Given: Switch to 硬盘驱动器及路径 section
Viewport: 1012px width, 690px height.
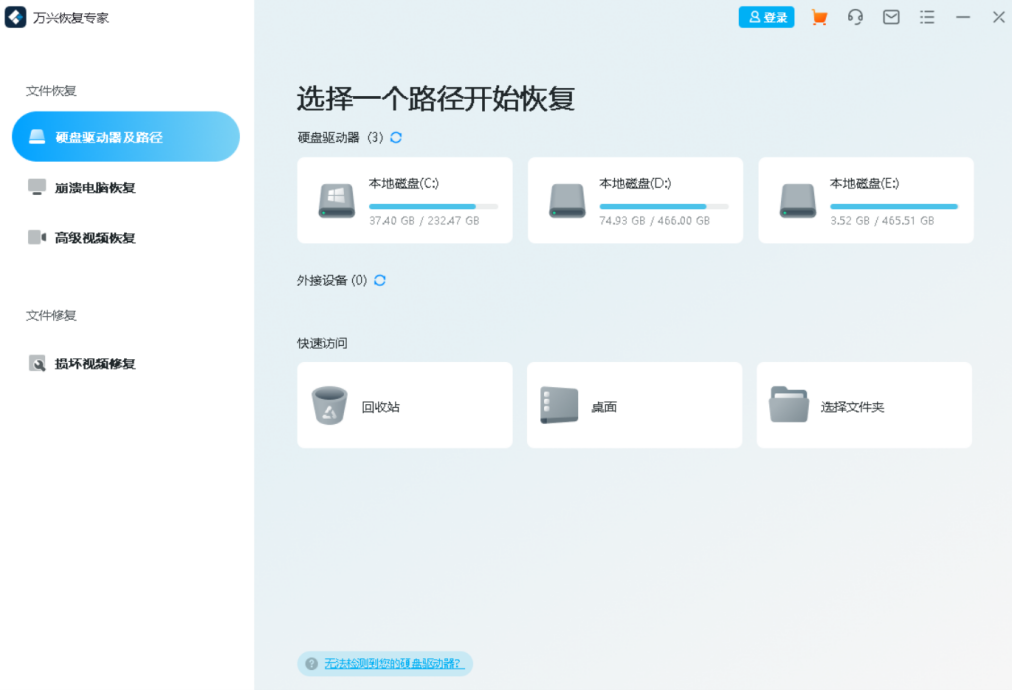Looking at the screenshot, I should tap(110, 136).
